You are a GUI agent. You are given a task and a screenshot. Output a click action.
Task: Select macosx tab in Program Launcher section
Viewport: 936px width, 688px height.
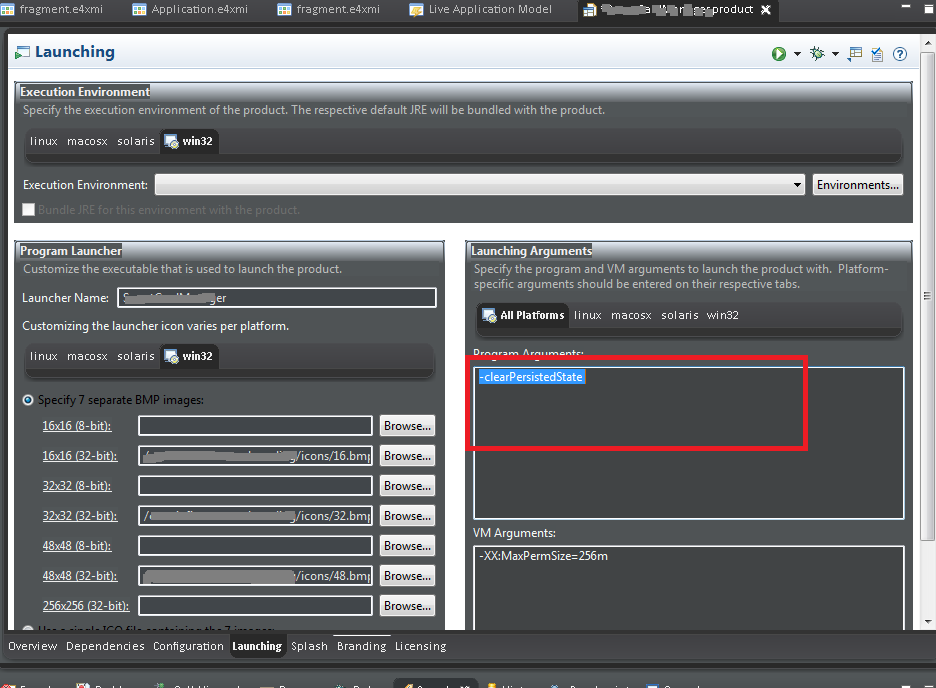tap(87, 356)
